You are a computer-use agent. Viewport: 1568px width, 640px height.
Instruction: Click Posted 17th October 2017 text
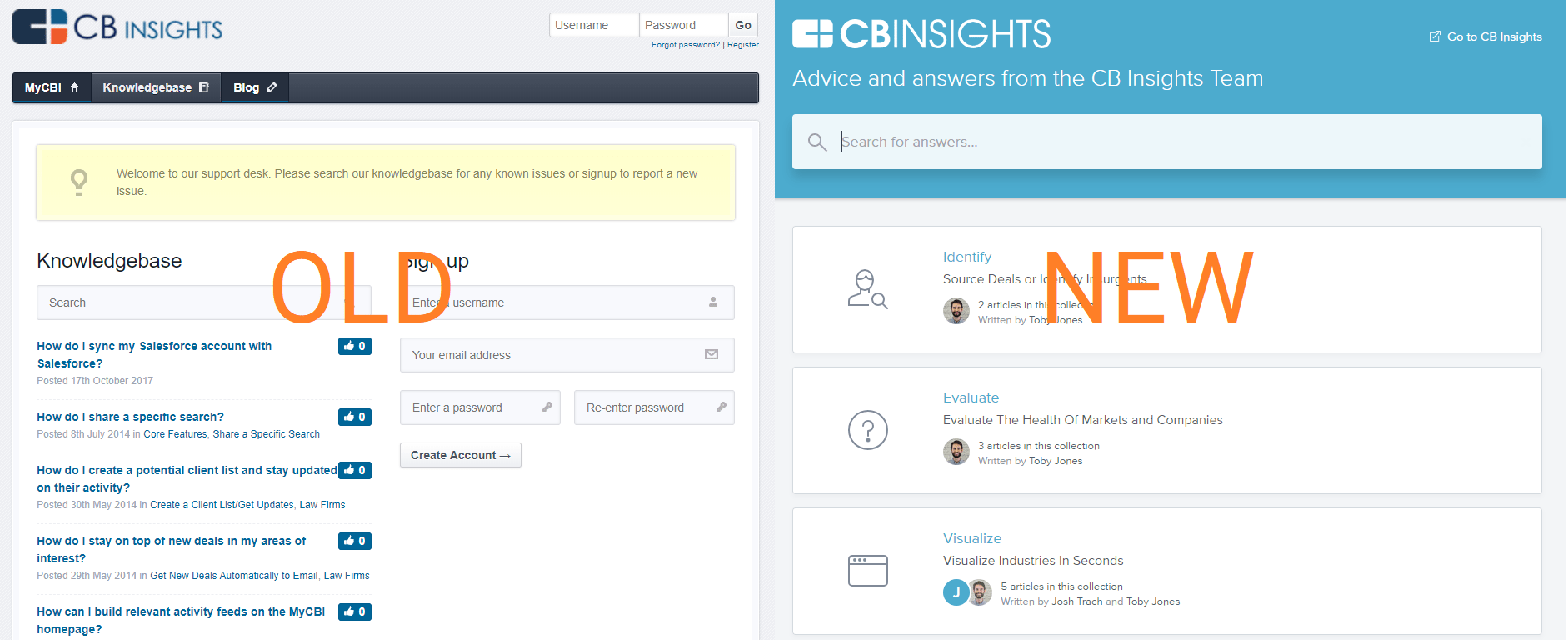(x=95, y=381)
